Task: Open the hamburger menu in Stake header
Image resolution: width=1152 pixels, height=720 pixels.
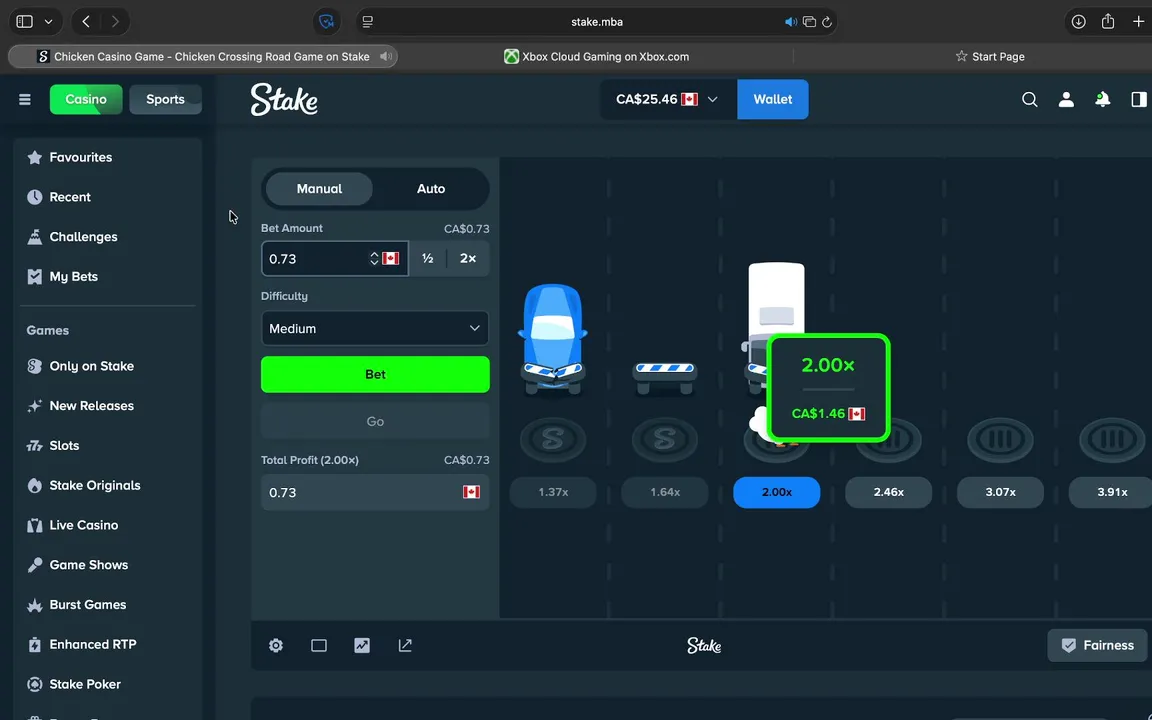Action: point(25,99)
